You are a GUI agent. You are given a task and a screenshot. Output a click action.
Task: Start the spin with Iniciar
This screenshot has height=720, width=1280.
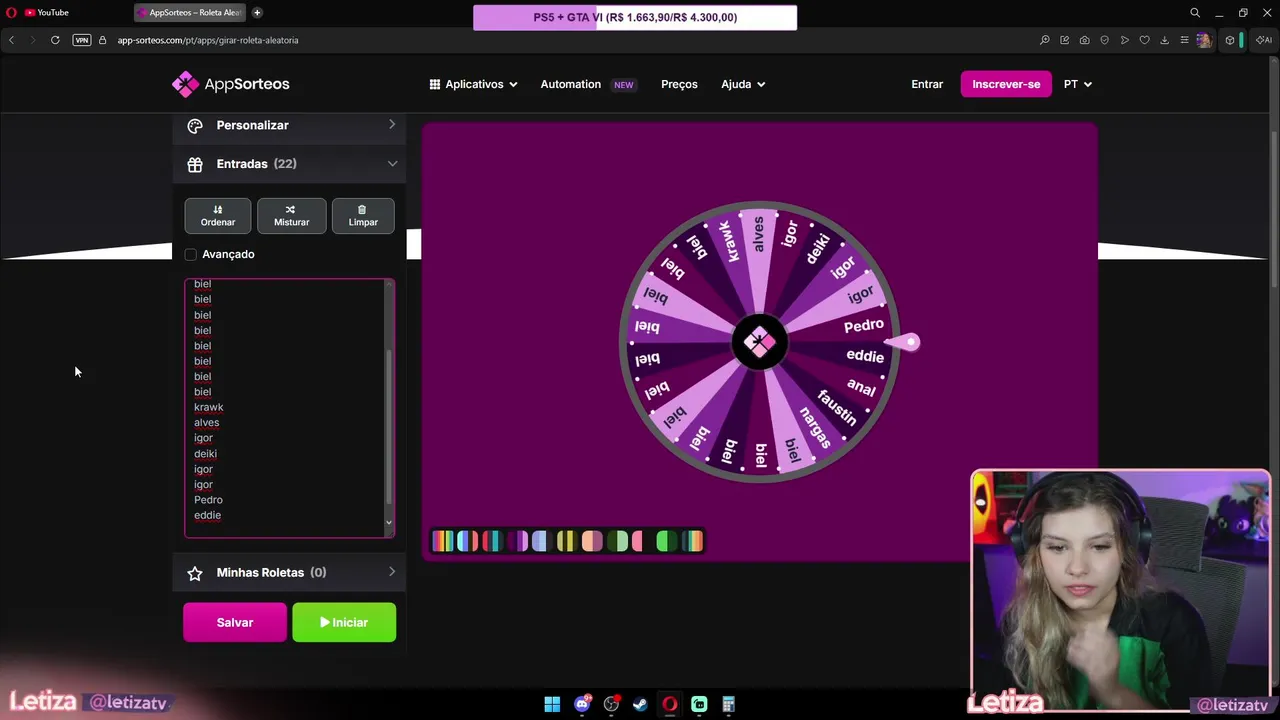tap(344, 622)
